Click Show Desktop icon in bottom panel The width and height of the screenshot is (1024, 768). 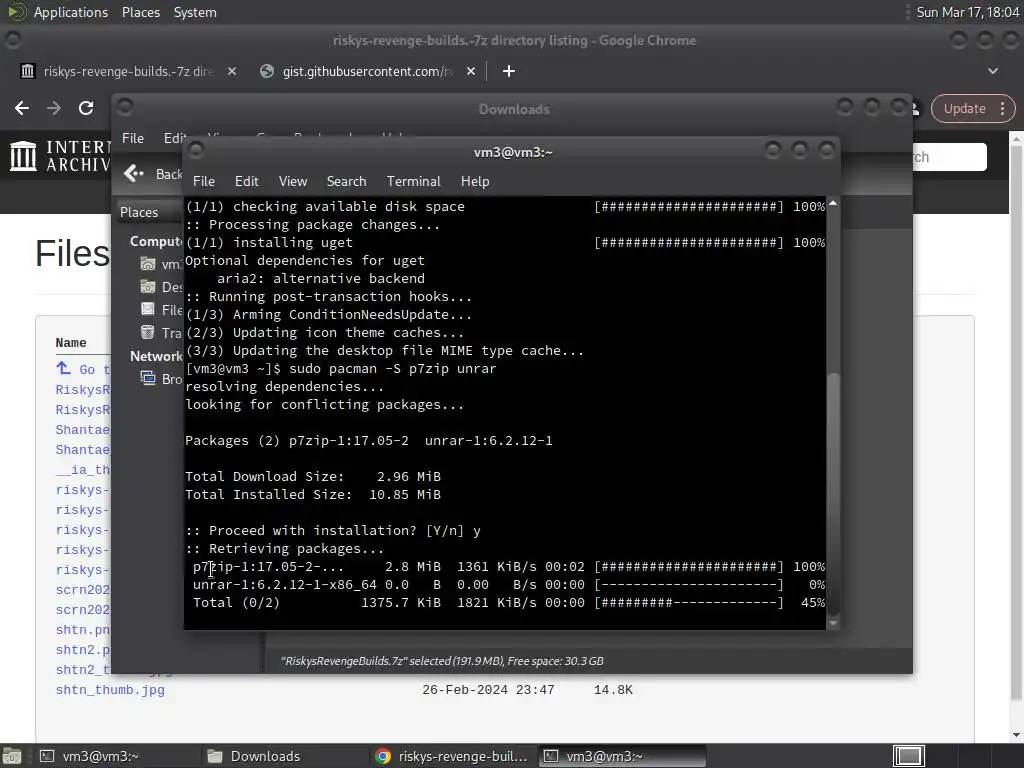(12, 756)
